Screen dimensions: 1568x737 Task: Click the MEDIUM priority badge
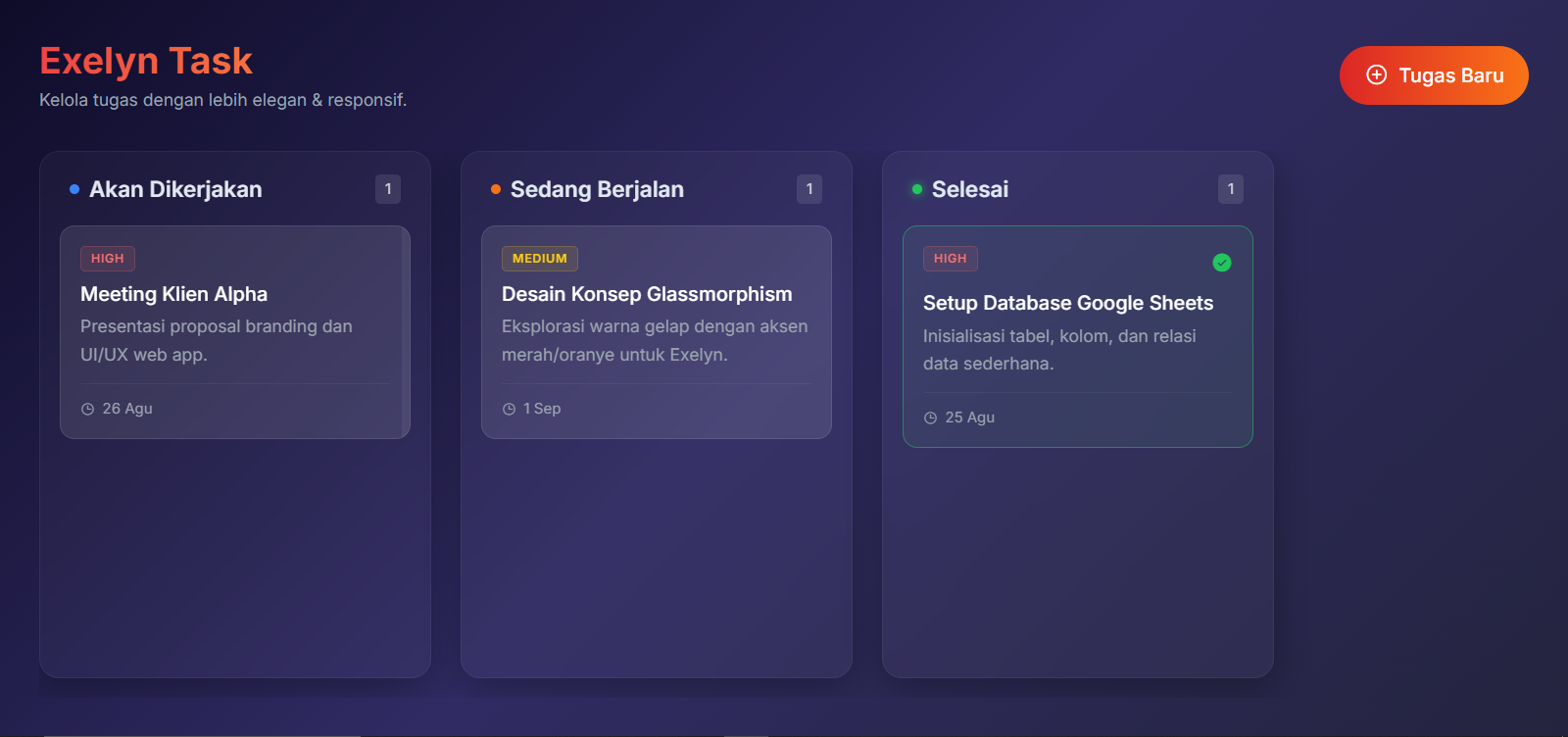point(540,259)
